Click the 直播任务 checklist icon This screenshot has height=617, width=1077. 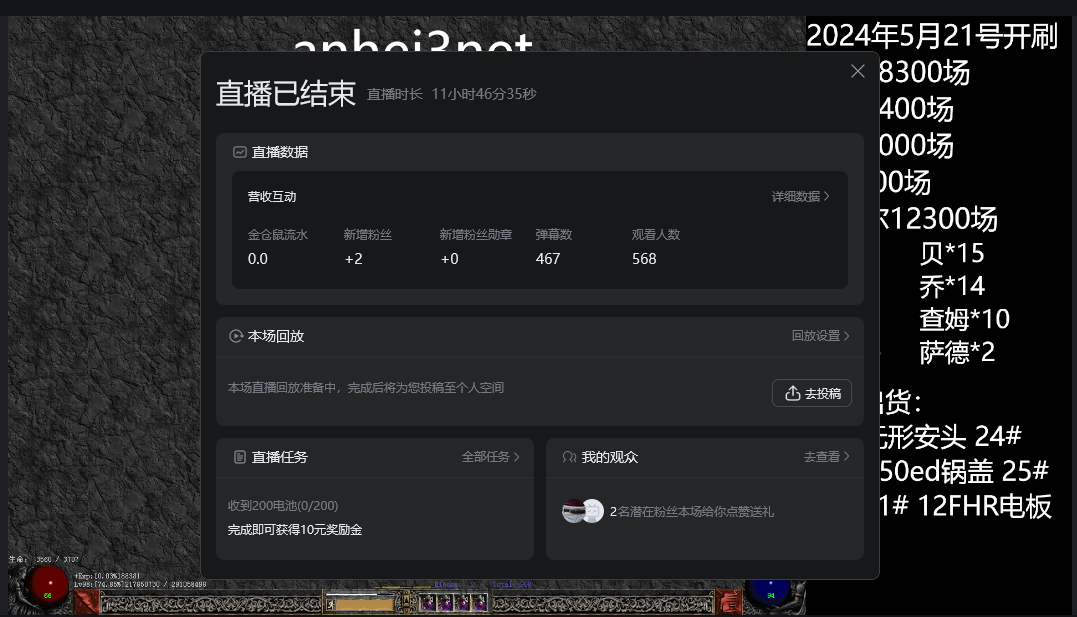pos(240,457)
